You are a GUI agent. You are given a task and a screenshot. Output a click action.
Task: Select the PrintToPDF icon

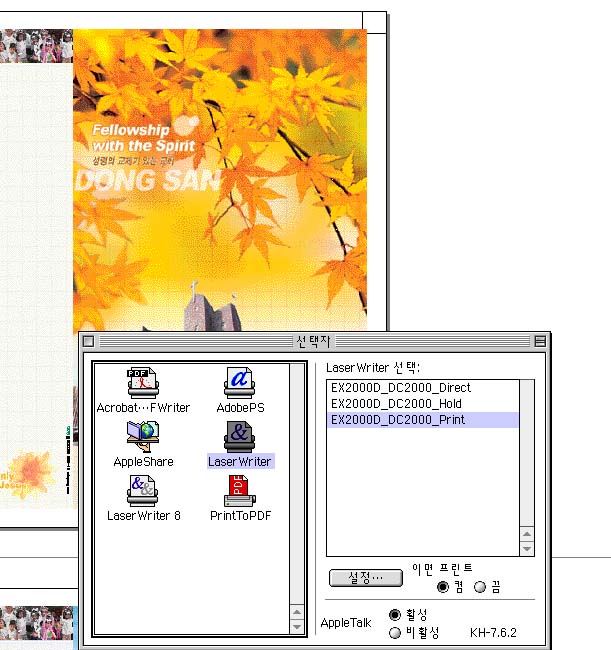pyautogui.click(x=240, y=492)
